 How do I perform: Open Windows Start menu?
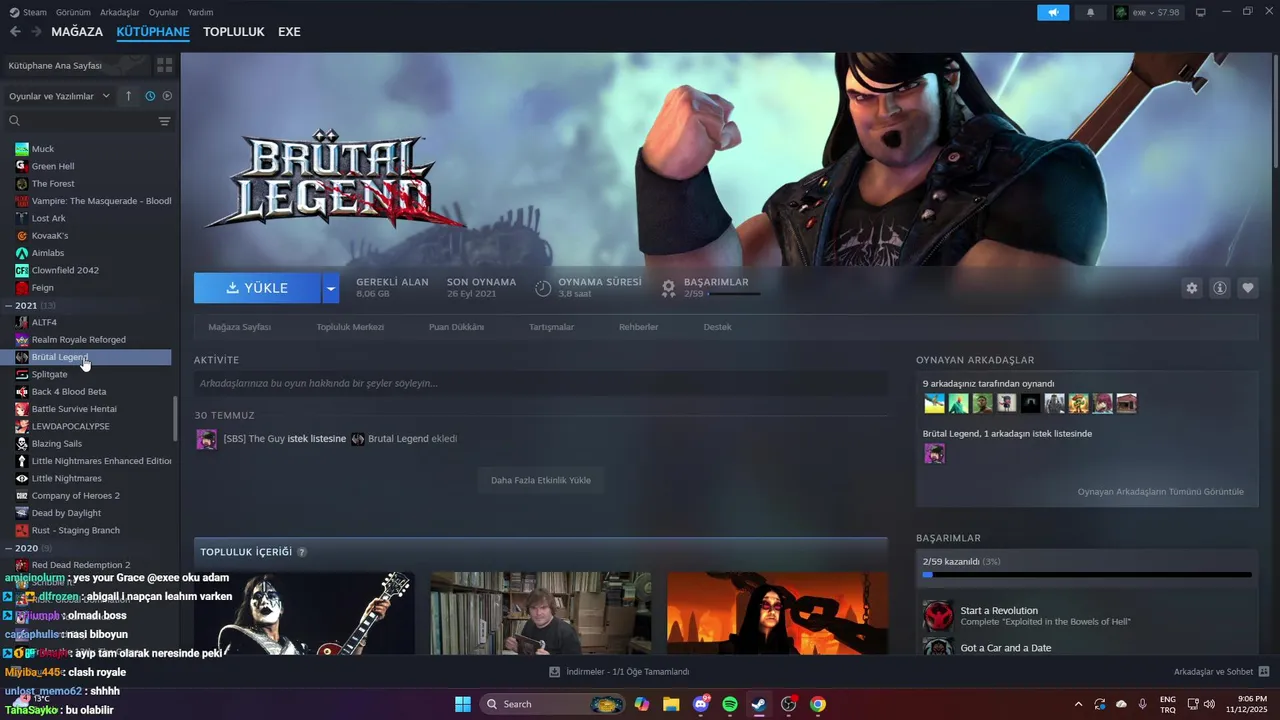coord(463,704)
